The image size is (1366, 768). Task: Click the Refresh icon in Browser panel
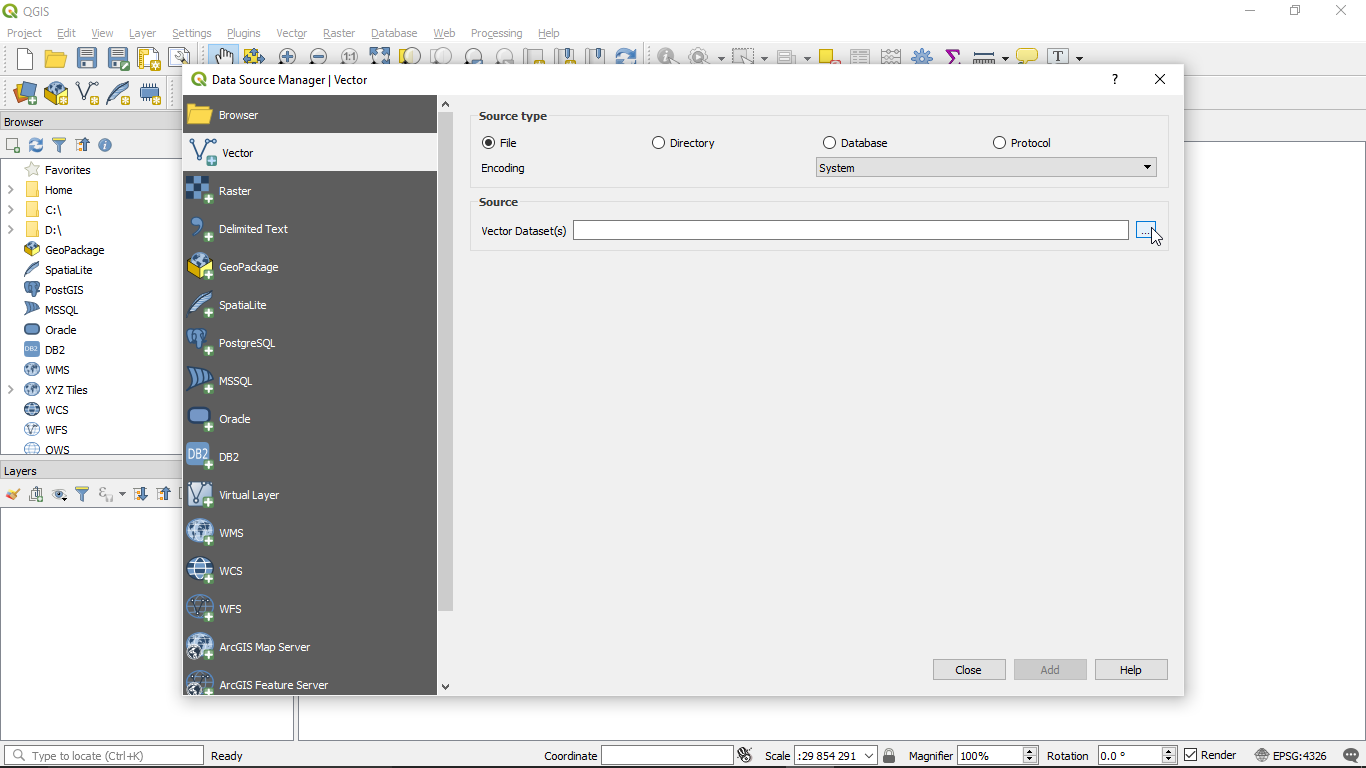pos(36,145)
